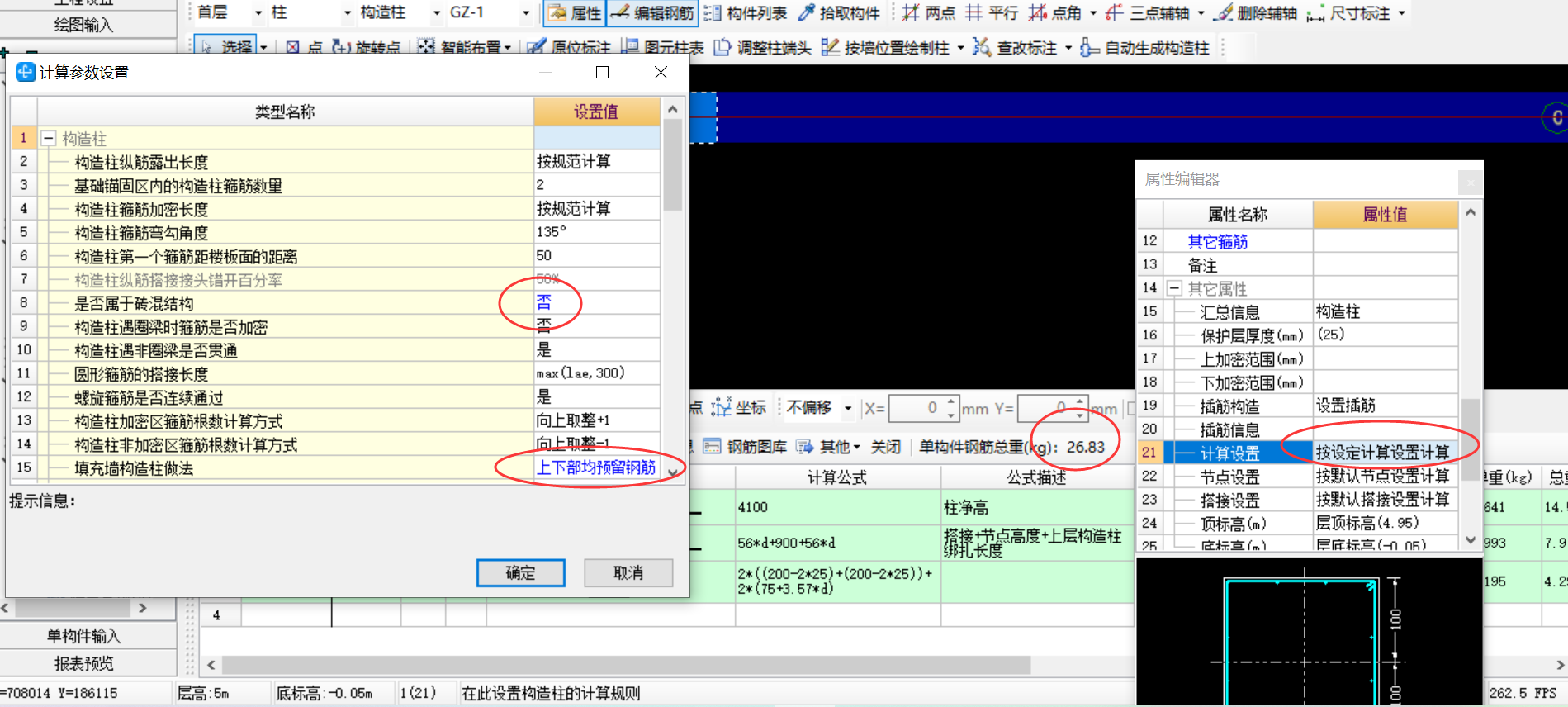Select the 是否属于砖混结构 value cell 否
Screen dimensions: 1568x707
[x=596, y=303]
